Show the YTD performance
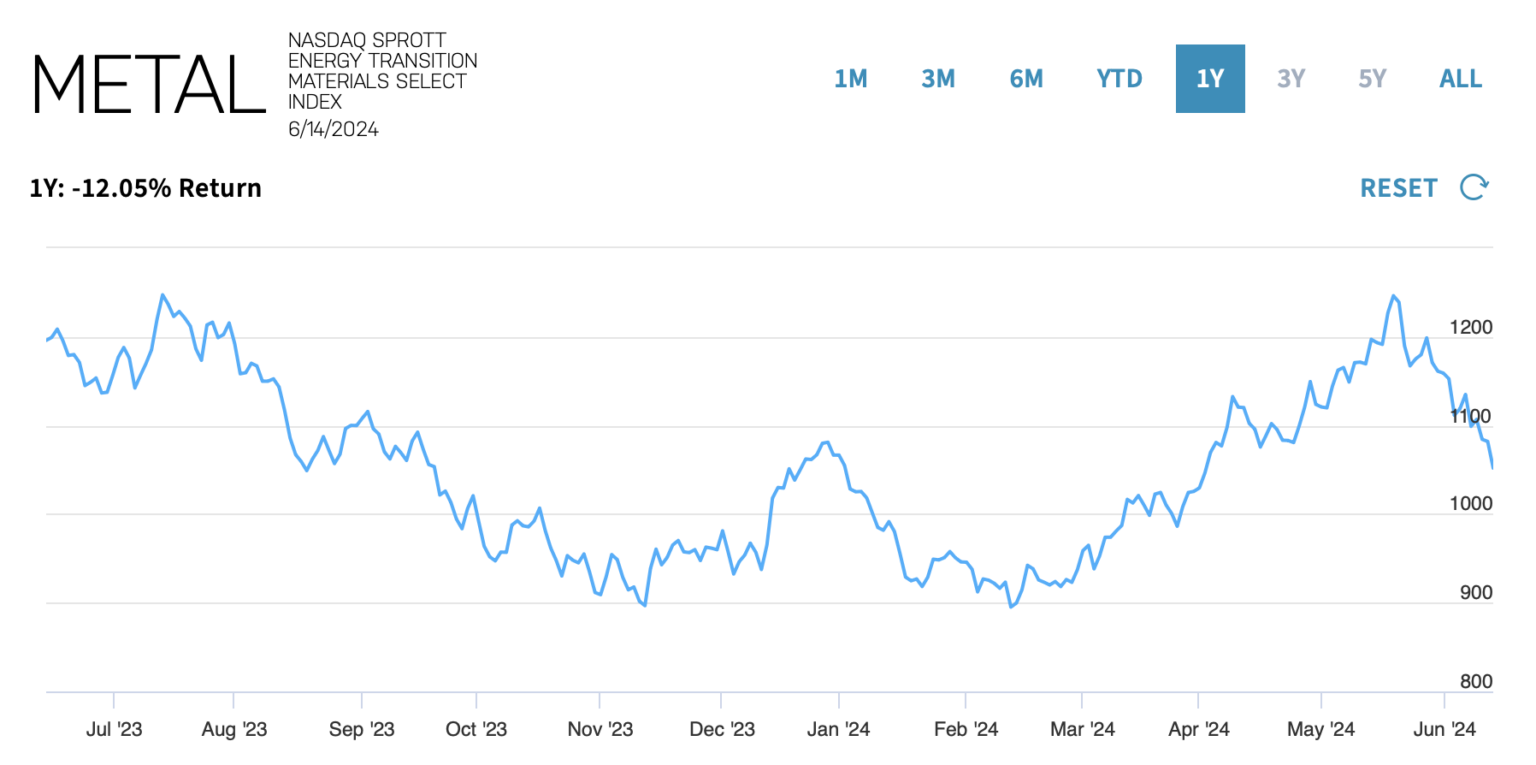This screenshot has height=765, width=1536. pyautogui.click(x=1119, y=78)
